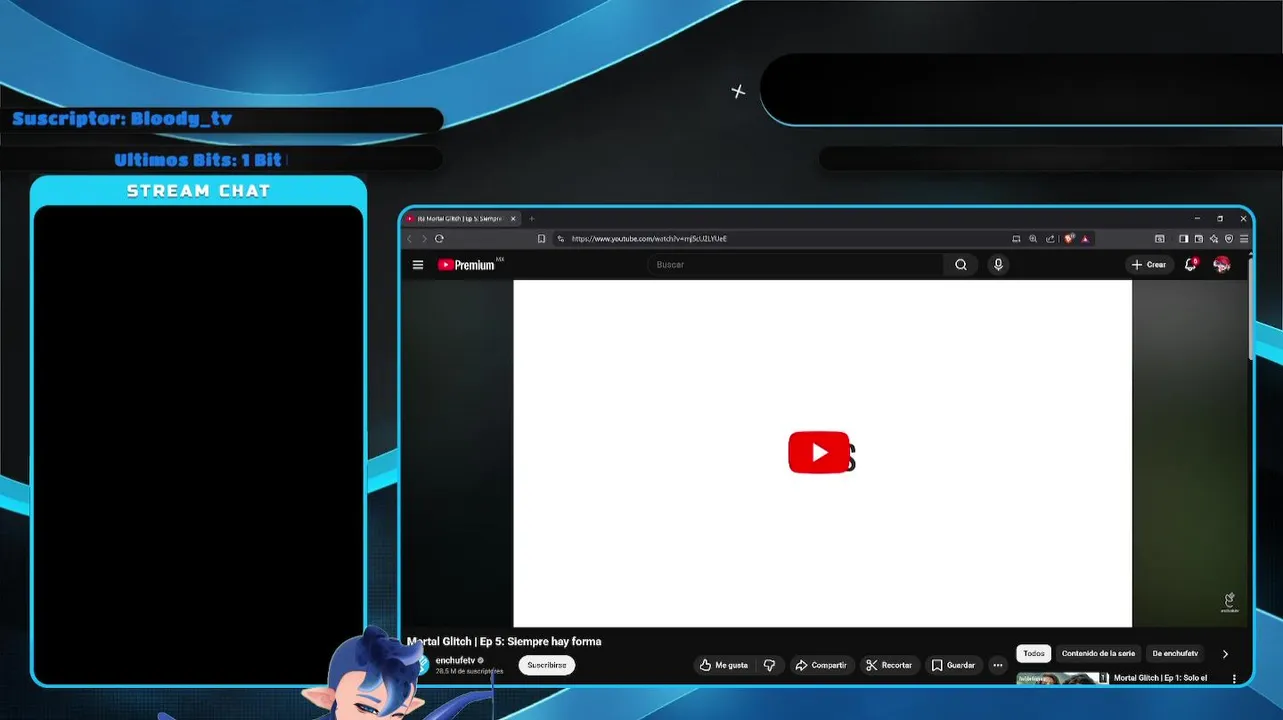Show next filter chips with arrow

click(1225, 654)
